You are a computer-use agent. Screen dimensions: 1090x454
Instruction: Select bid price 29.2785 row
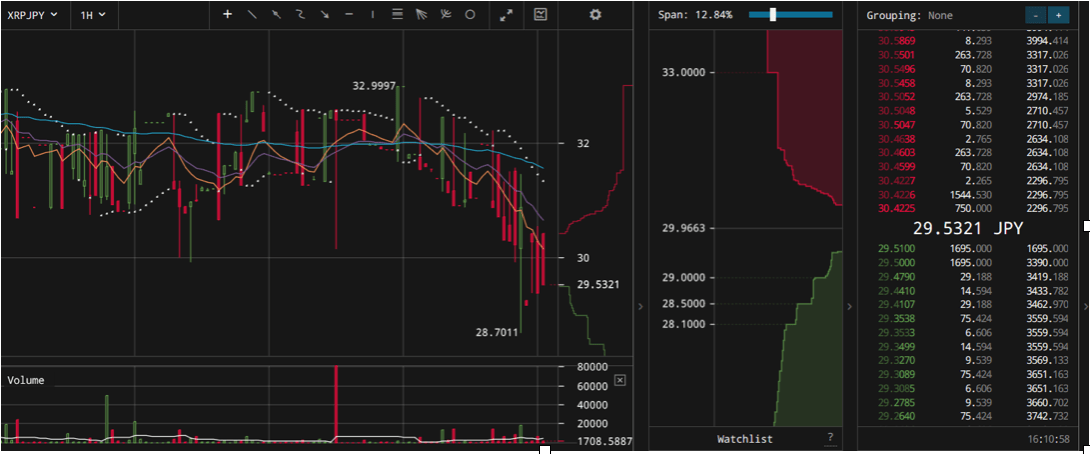pos(972,402)
